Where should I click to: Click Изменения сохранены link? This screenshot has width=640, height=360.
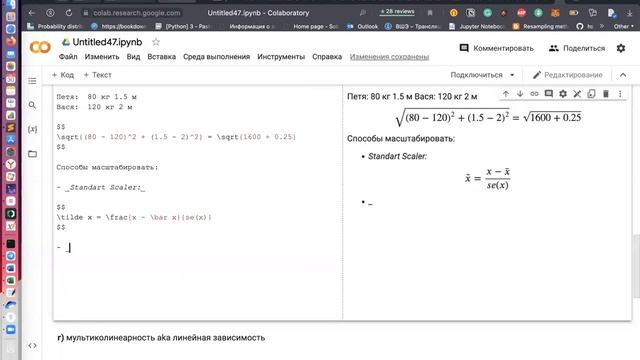[389, 57]
